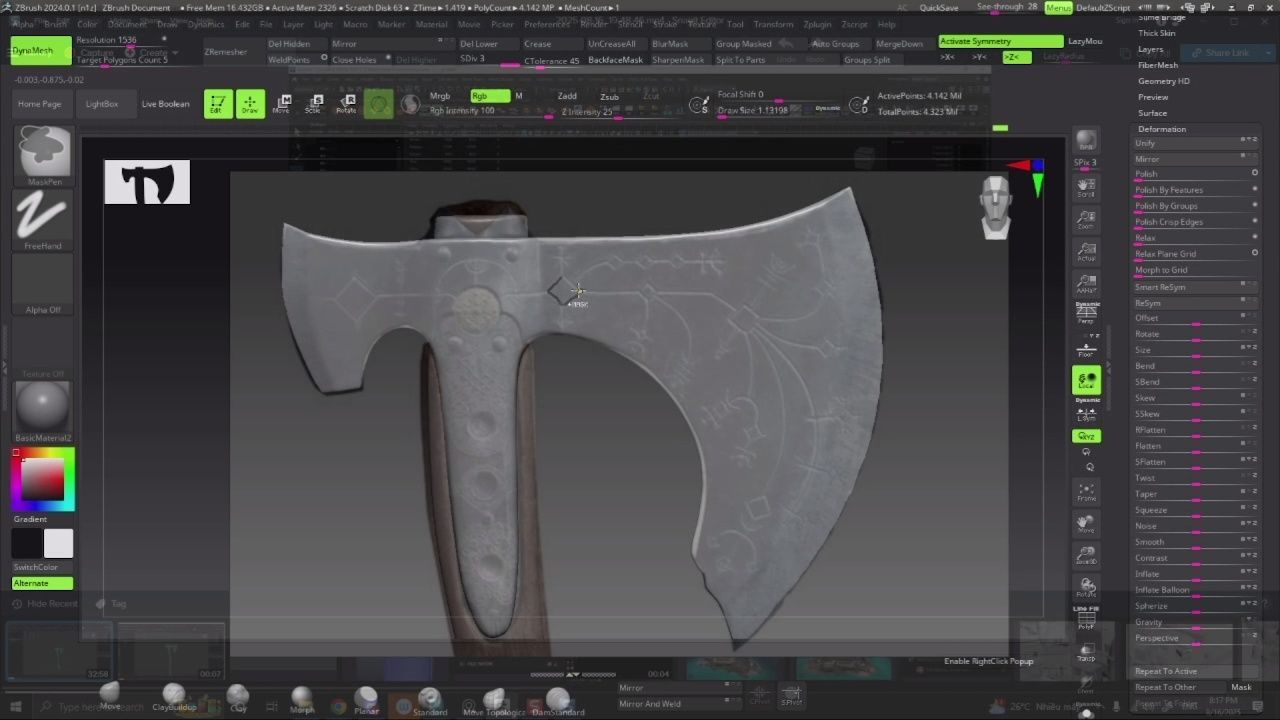
Task: Open the Alpha Off slot
Action: pos(43,284)
